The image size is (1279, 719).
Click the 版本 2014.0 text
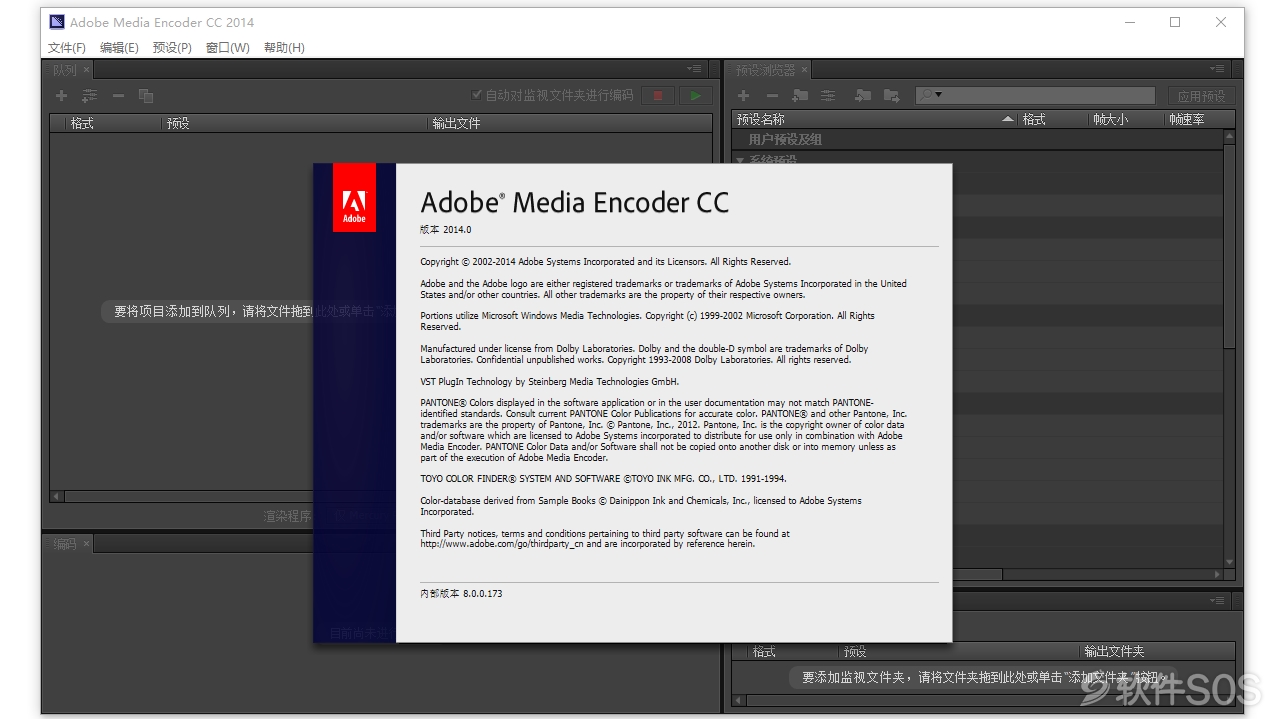tap(446, 230)
